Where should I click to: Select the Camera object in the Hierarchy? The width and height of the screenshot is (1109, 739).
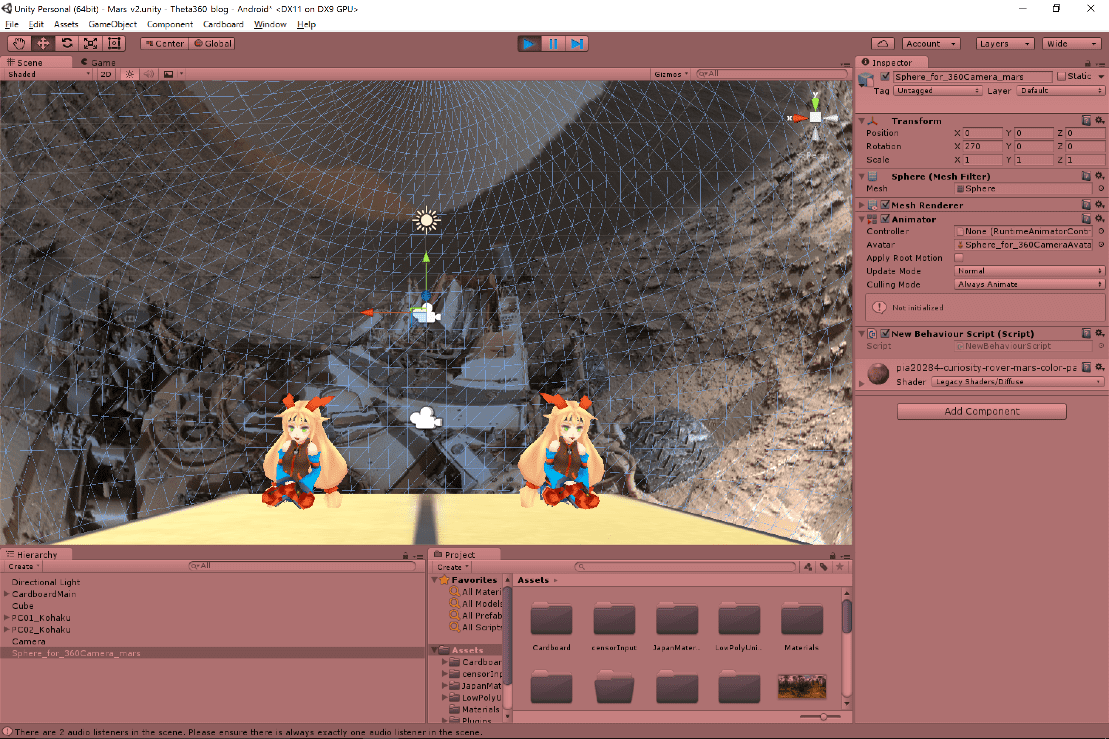[x=28, y=641]
